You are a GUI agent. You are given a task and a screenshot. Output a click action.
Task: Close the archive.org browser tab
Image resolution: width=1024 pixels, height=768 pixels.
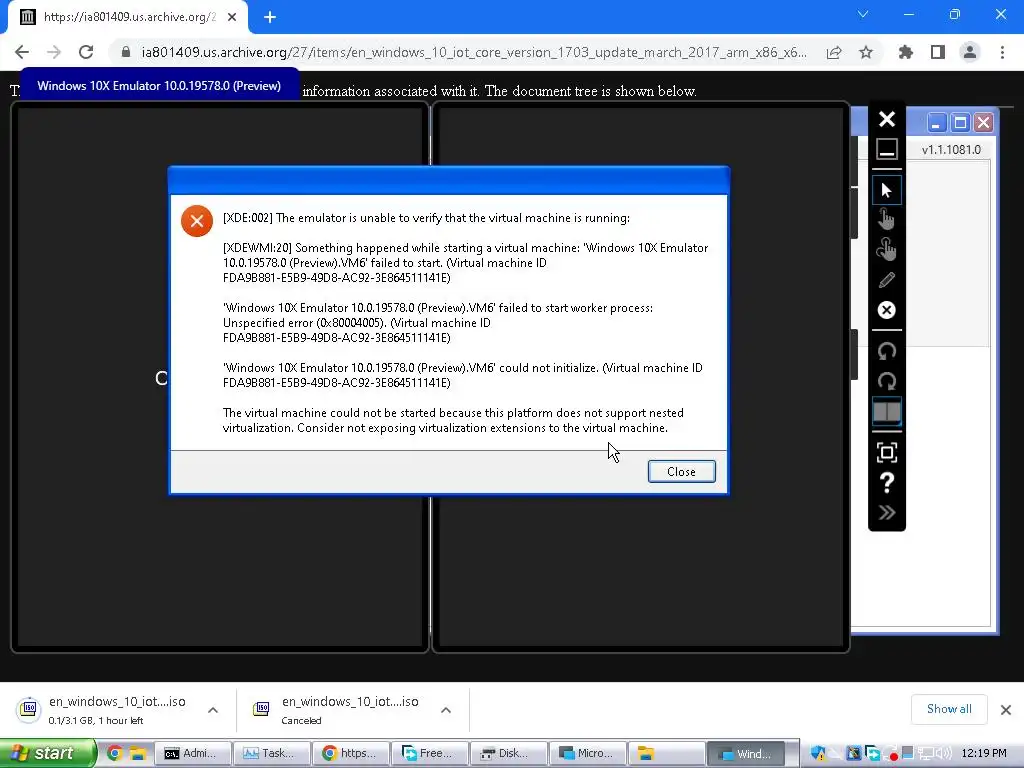coord(232,18)
